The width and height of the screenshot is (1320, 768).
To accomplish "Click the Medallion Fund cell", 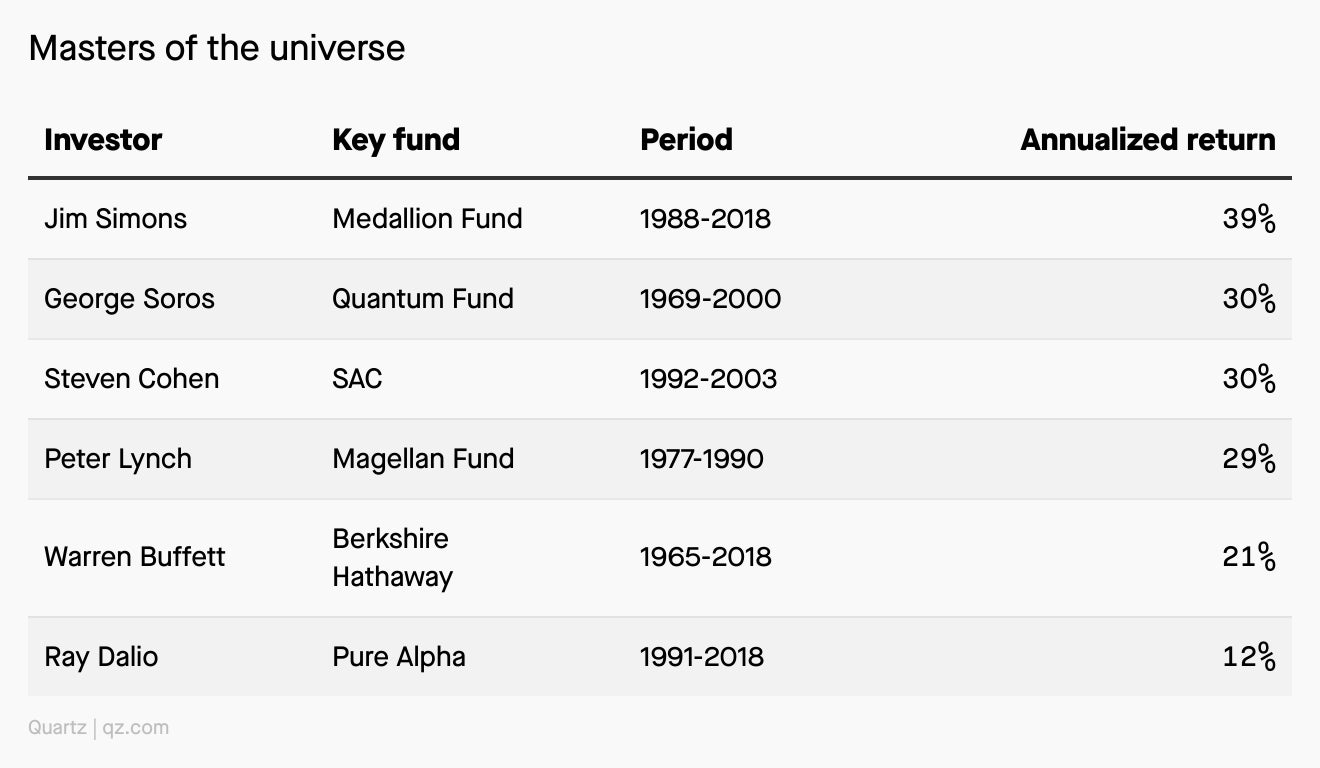I will point(427,219).
